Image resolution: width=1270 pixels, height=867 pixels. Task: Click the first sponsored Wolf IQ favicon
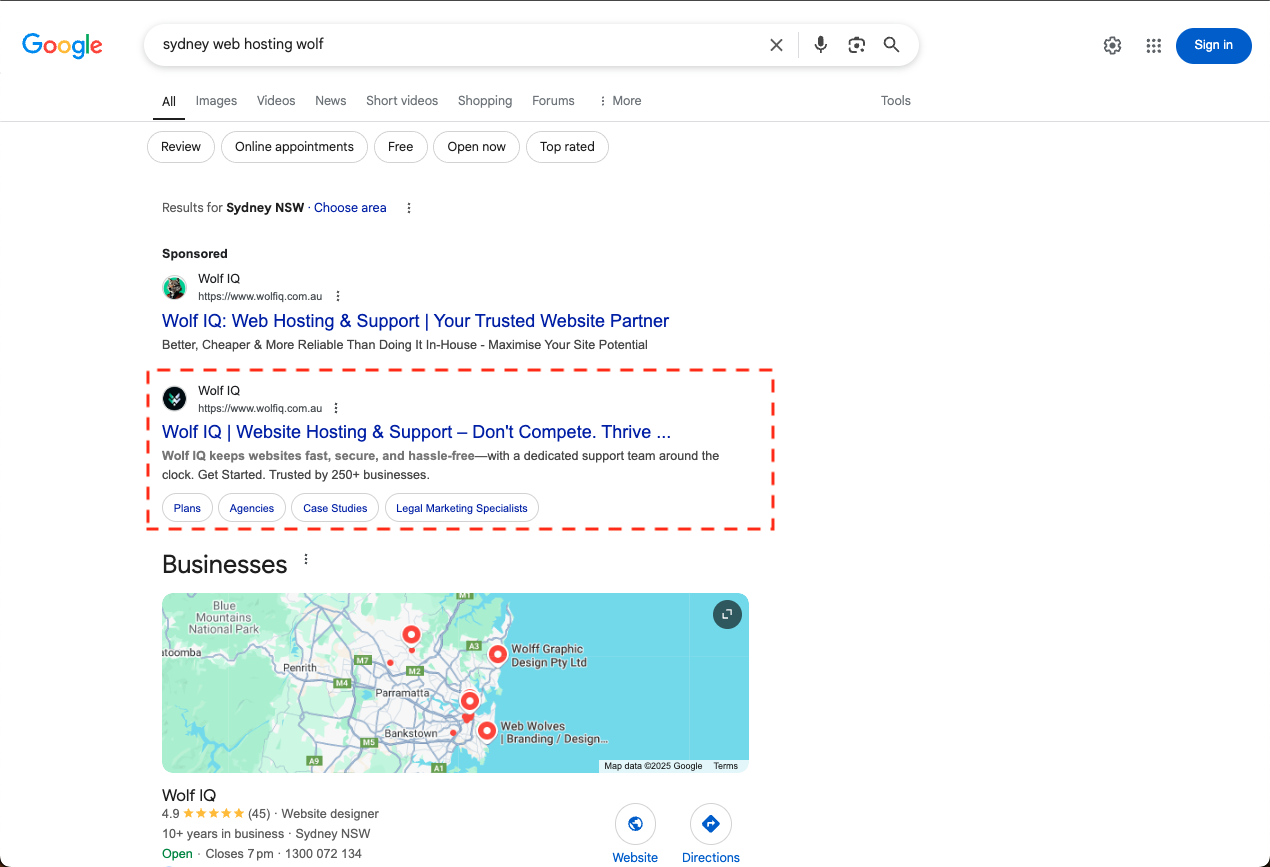click(175, 288)
